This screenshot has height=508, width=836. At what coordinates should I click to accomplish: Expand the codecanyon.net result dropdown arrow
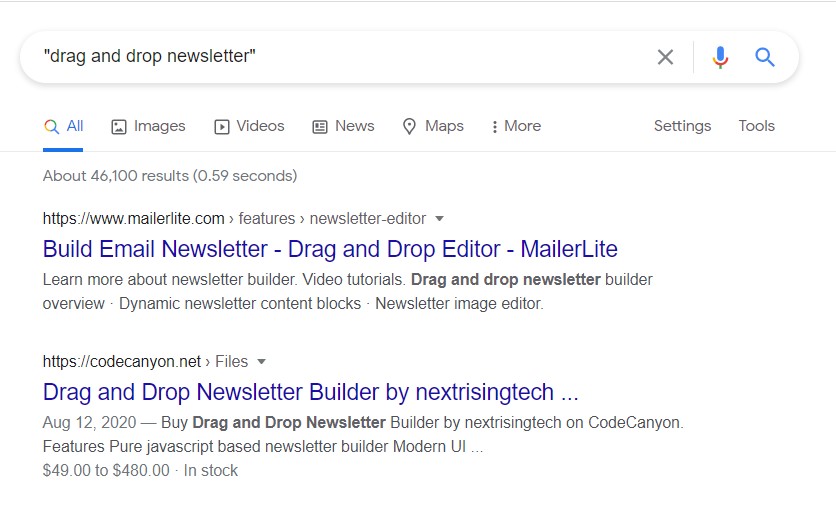coord(262,362)
